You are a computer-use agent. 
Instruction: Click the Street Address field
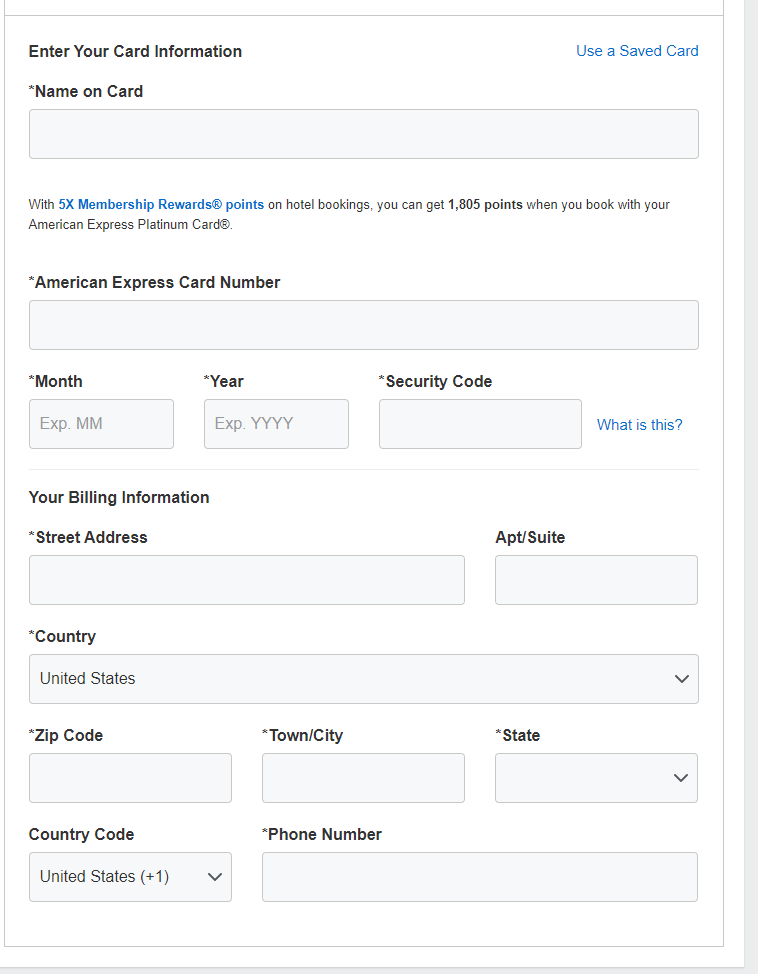pos(247,580)
